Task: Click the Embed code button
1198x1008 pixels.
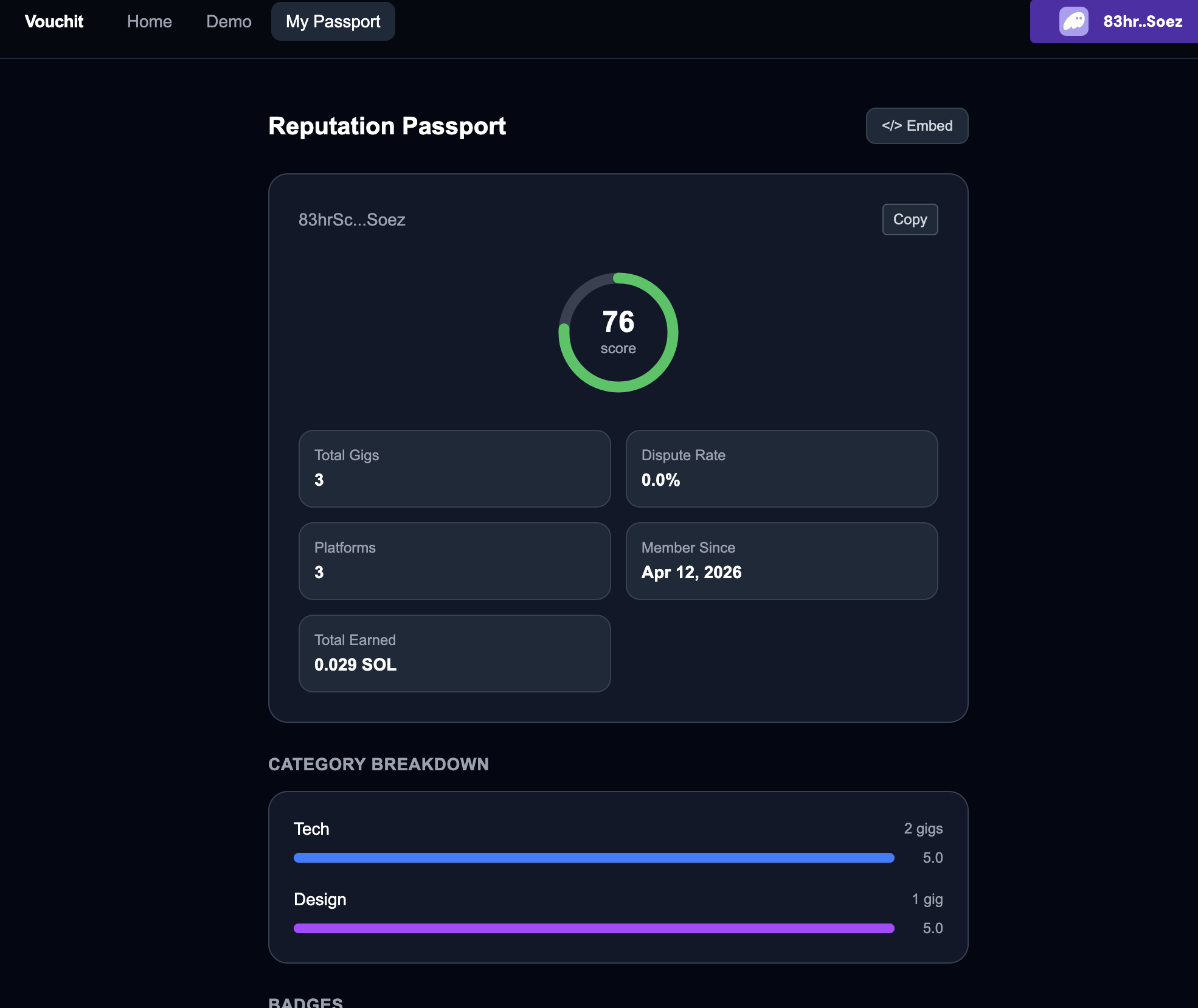Action: pyautogui.click(x=916, y=126)
